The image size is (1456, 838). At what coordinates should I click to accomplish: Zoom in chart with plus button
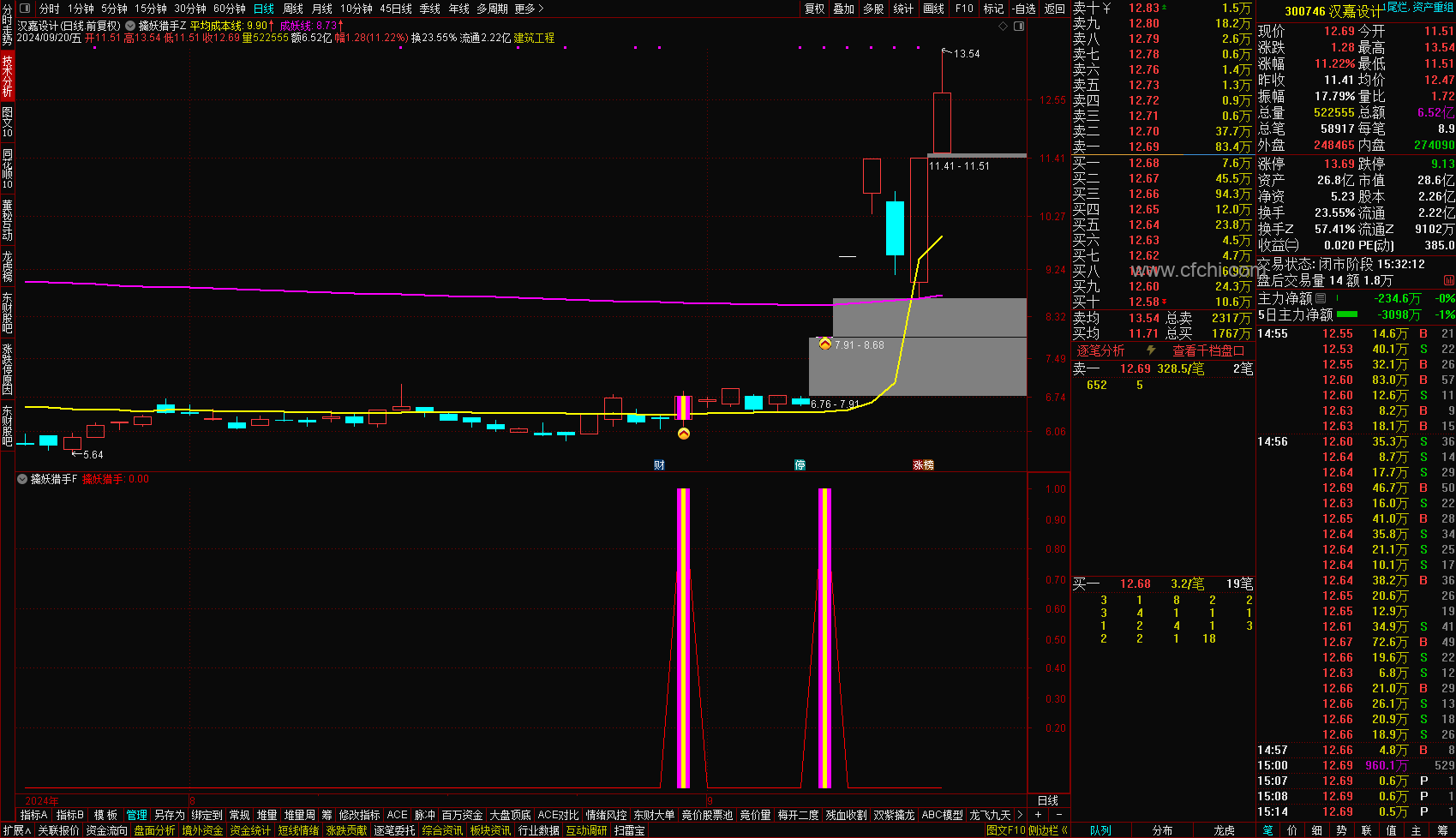(1038, 815)
